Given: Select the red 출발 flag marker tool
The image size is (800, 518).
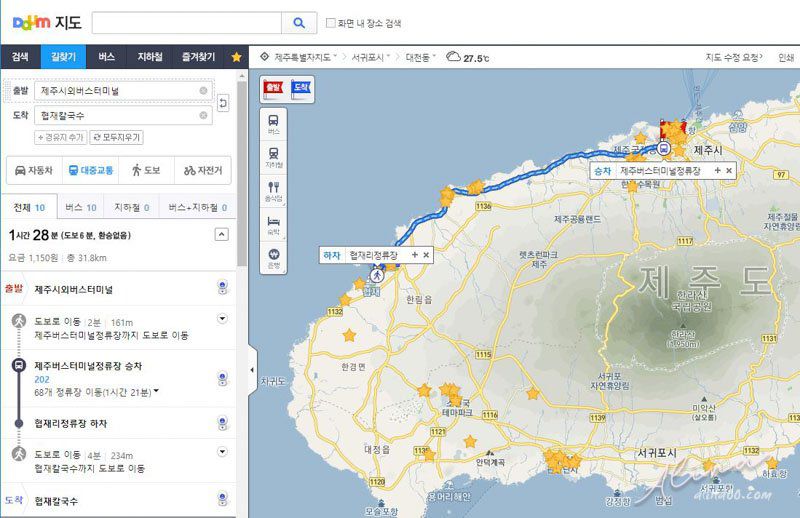Looking at the screenshot, I should click(x=273, y=89).
